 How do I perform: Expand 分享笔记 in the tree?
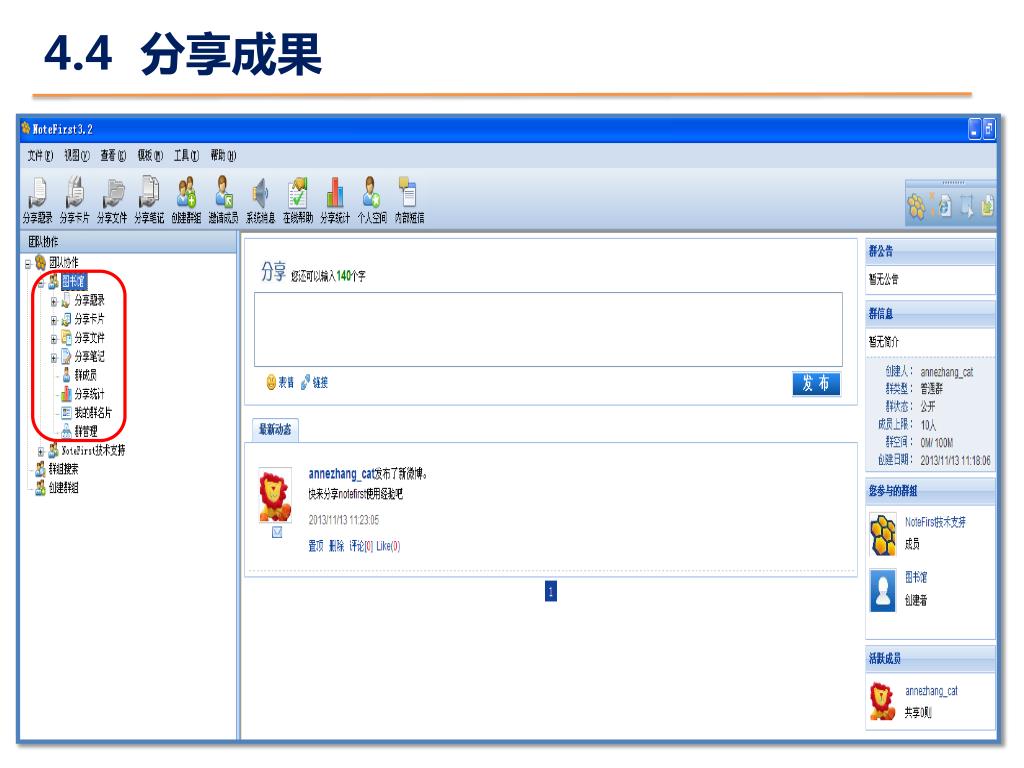pyautogui.click(x=54, y=358)
